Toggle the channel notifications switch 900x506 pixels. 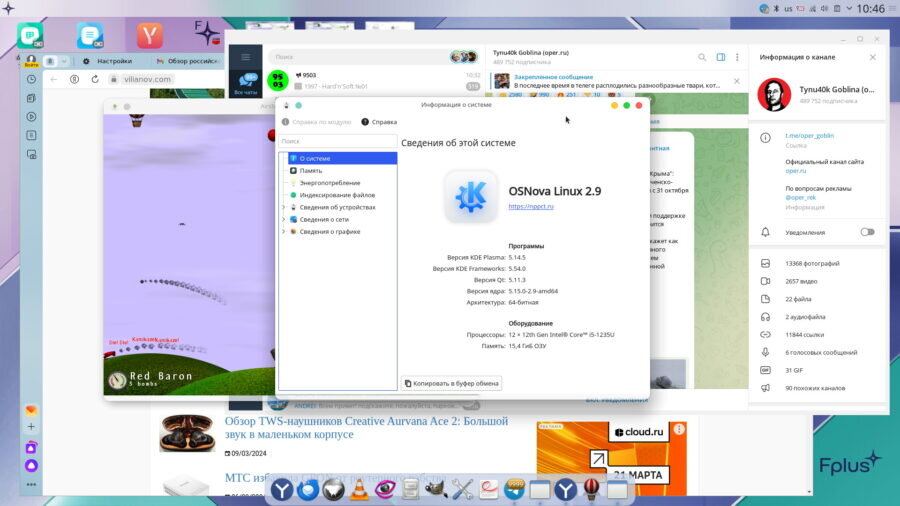(867, 232)
